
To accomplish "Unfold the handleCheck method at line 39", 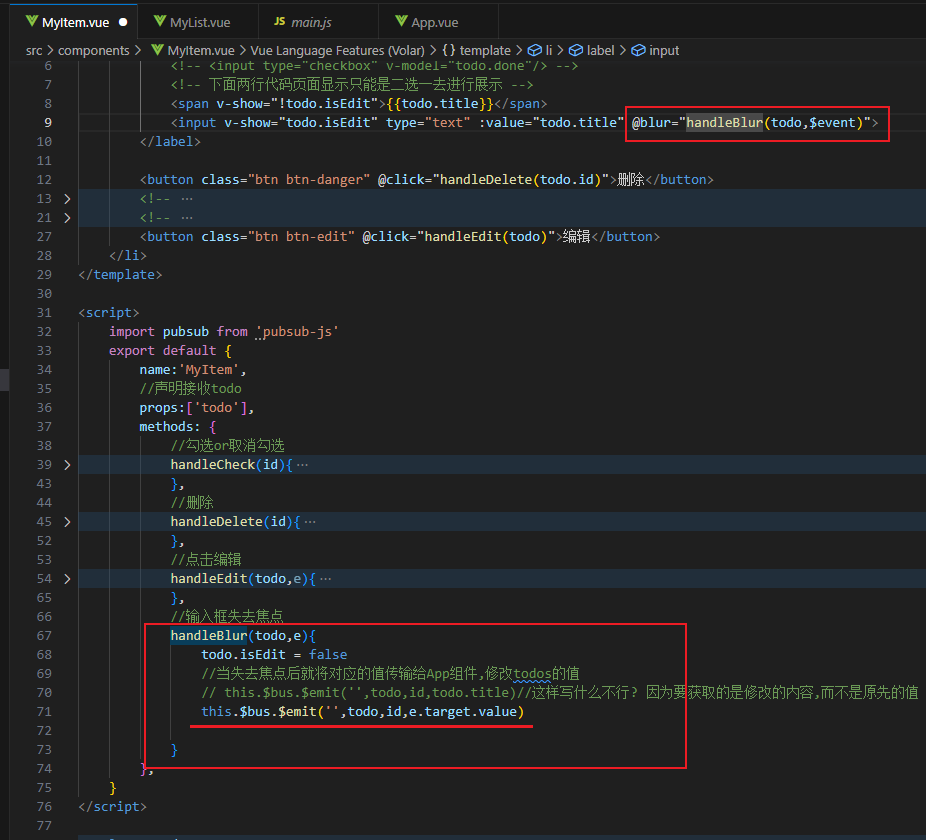I will [67, 465].
